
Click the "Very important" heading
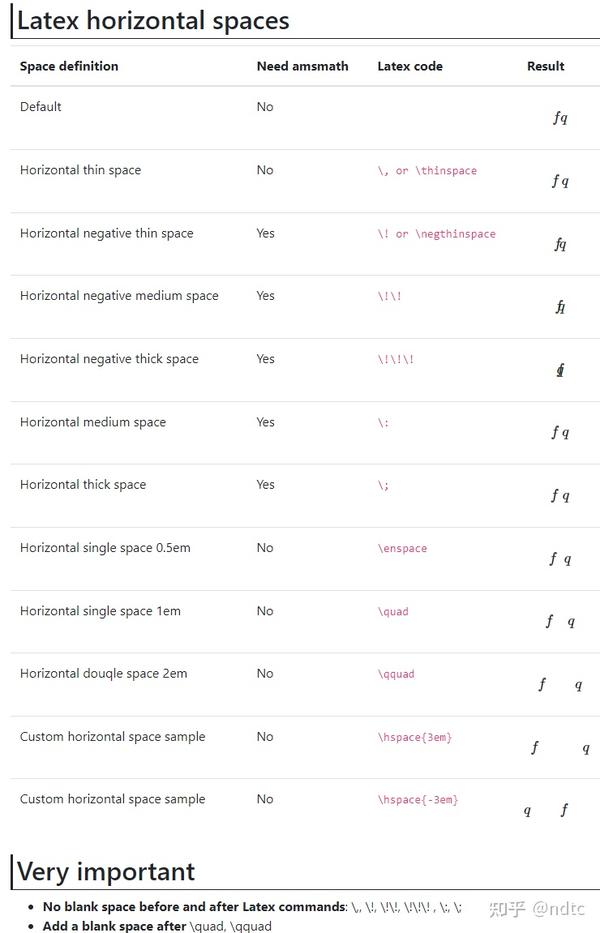[x=106, y=871]
